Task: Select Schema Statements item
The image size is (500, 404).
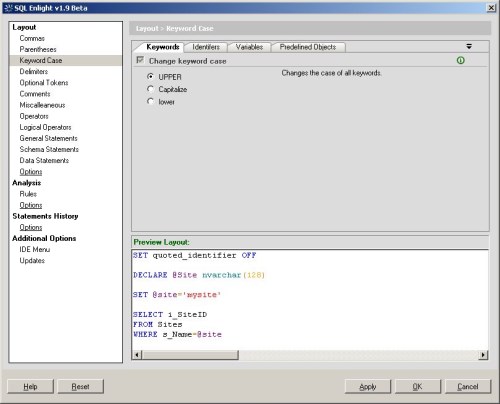Action: (x=49, y=149)
